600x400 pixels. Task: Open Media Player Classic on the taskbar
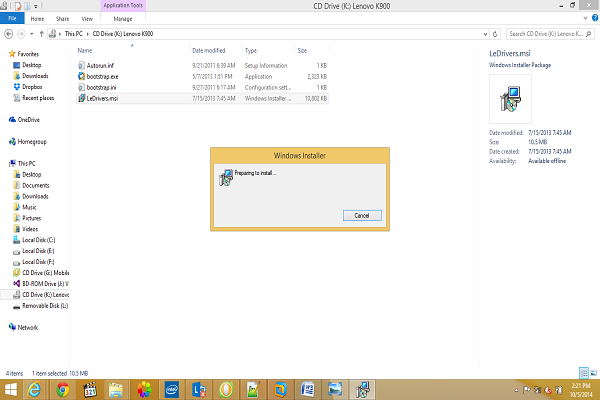pos(90,390)
